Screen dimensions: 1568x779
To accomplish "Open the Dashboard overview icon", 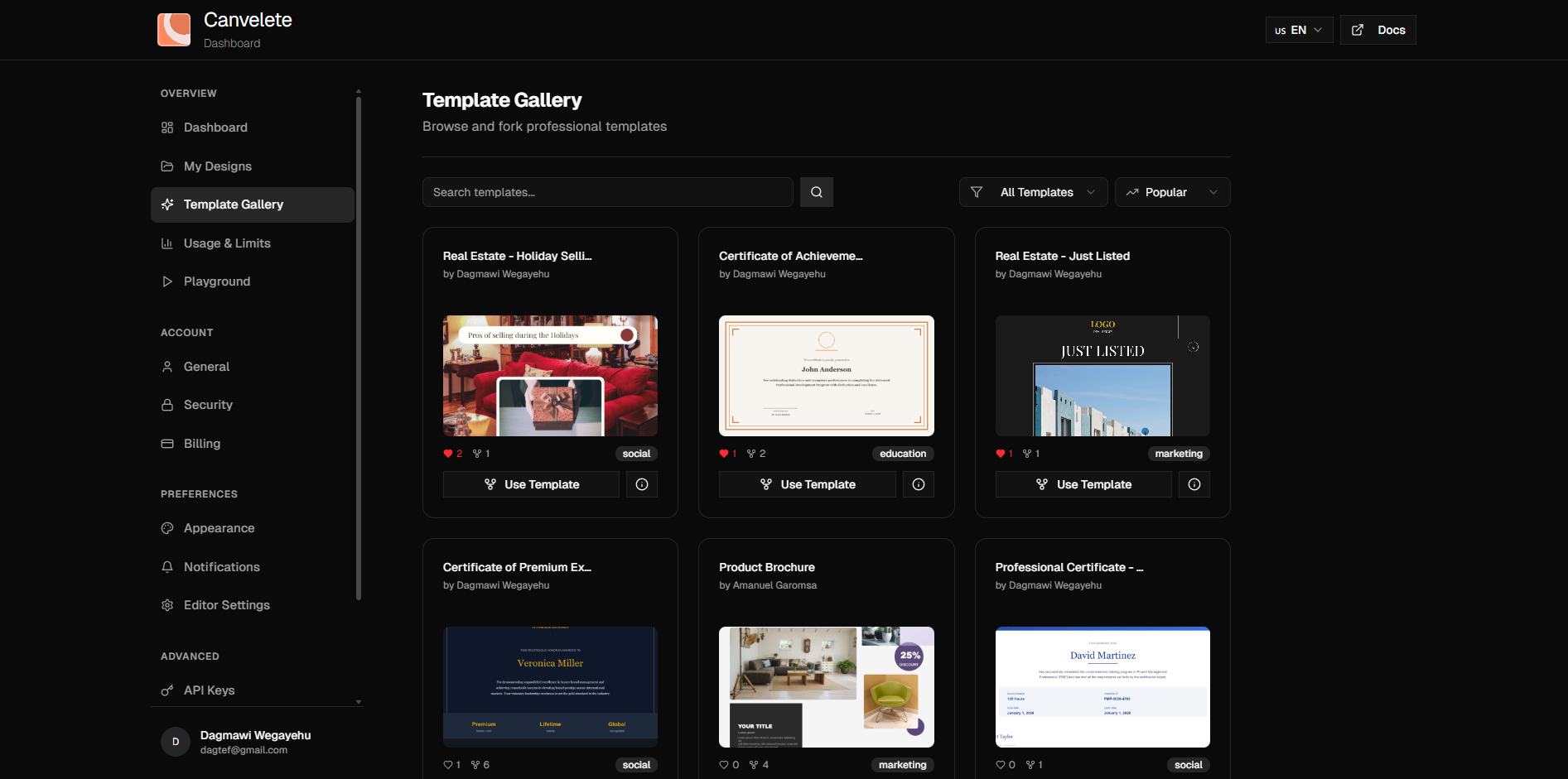I will [x=168, y=127].
